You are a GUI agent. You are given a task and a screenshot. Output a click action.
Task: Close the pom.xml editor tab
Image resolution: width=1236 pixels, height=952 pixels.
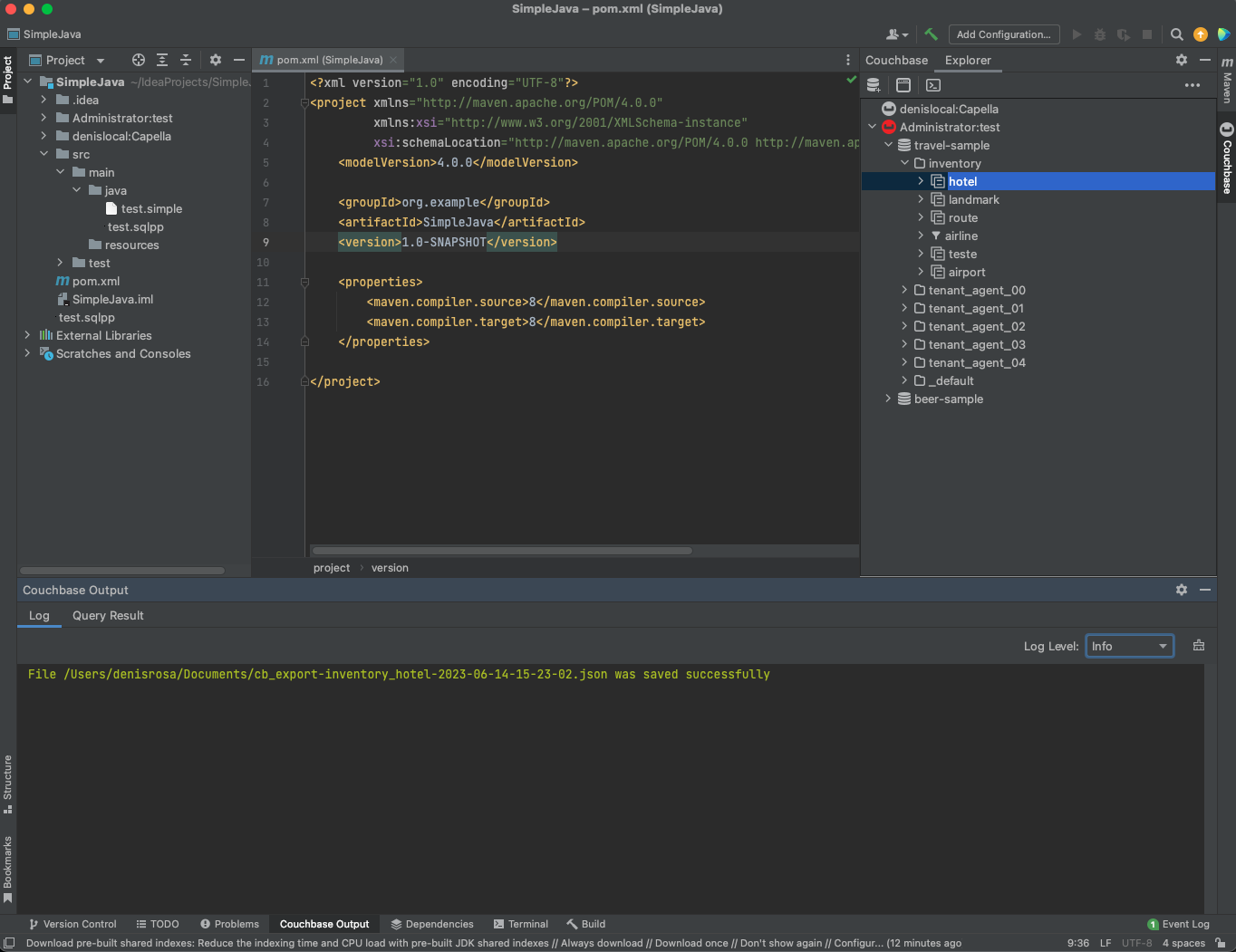pyautogui.click(x=393, y=60)
